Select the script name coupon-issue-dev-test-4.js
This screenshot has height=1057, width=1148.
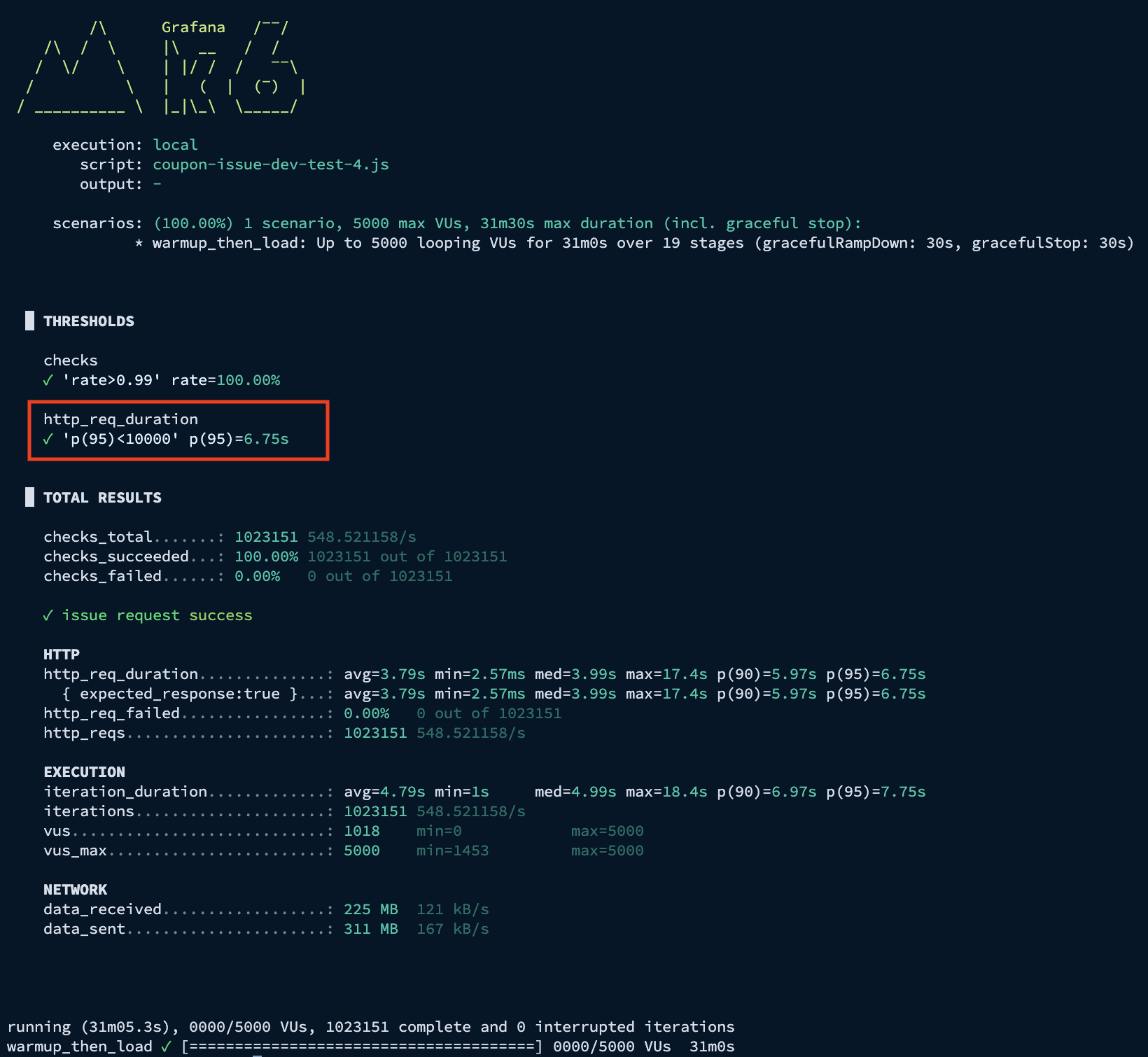[x=270, y=164]
